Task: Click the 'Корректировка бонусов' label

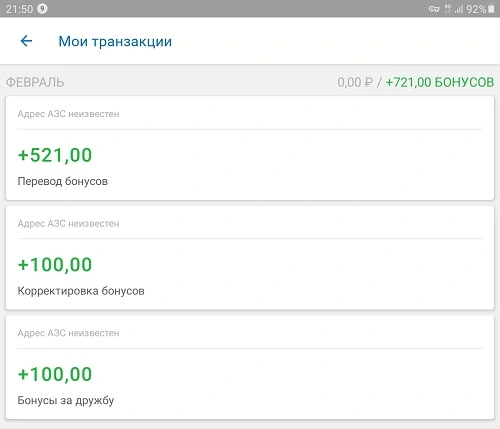Action: pyautogui.click(x=81, y=291)
